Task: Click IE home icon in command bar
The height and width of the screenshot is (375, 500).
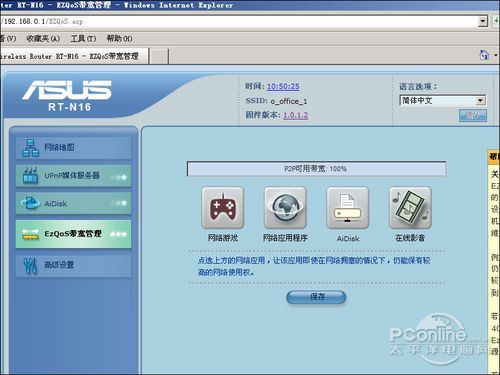Action: [484, 55]
